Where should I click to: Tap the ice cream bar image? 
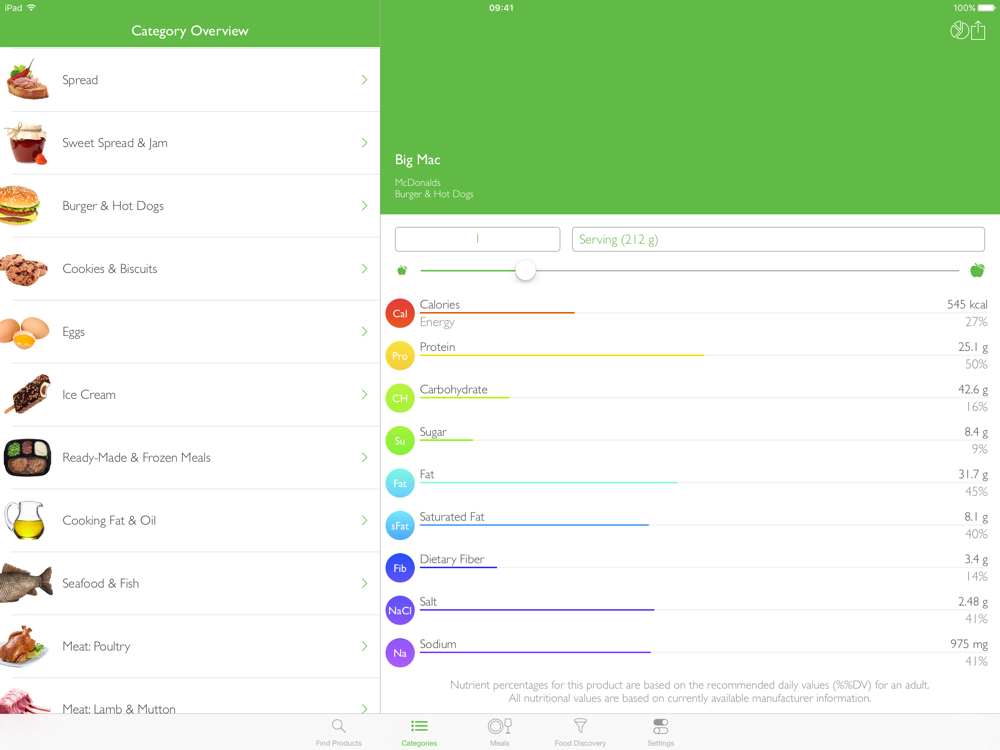pyautogui.click(x=28, y=394)
